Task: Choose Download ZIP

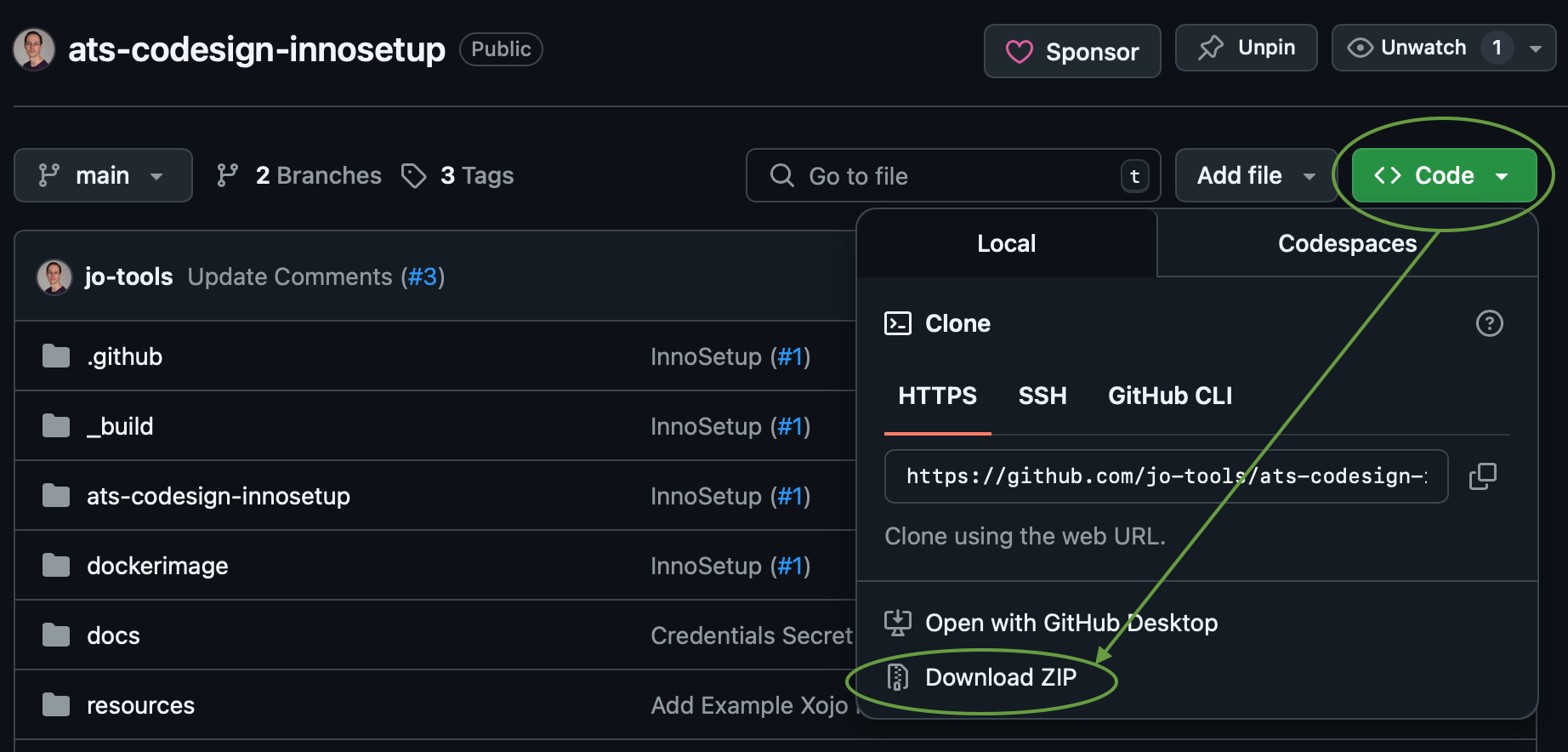Action: (982, 677)
